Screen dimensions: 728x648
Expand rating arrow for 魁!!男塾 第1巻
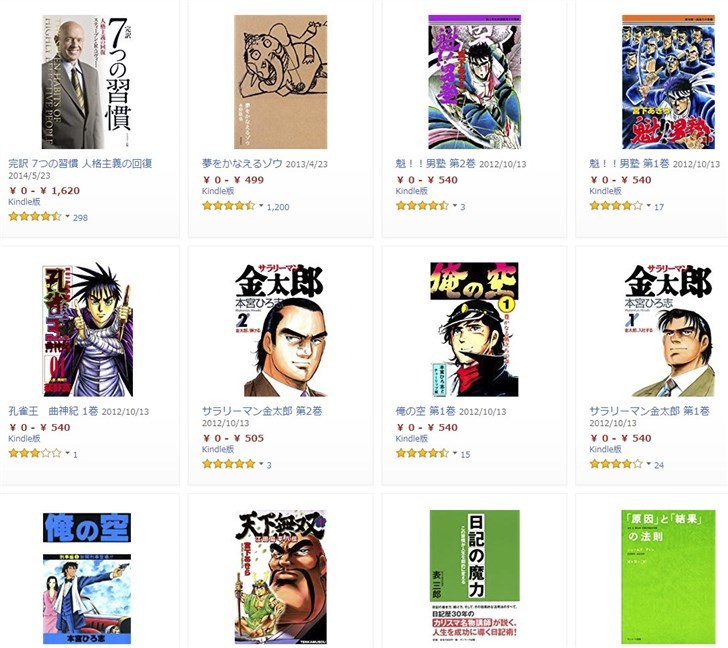tap(648, 206)
